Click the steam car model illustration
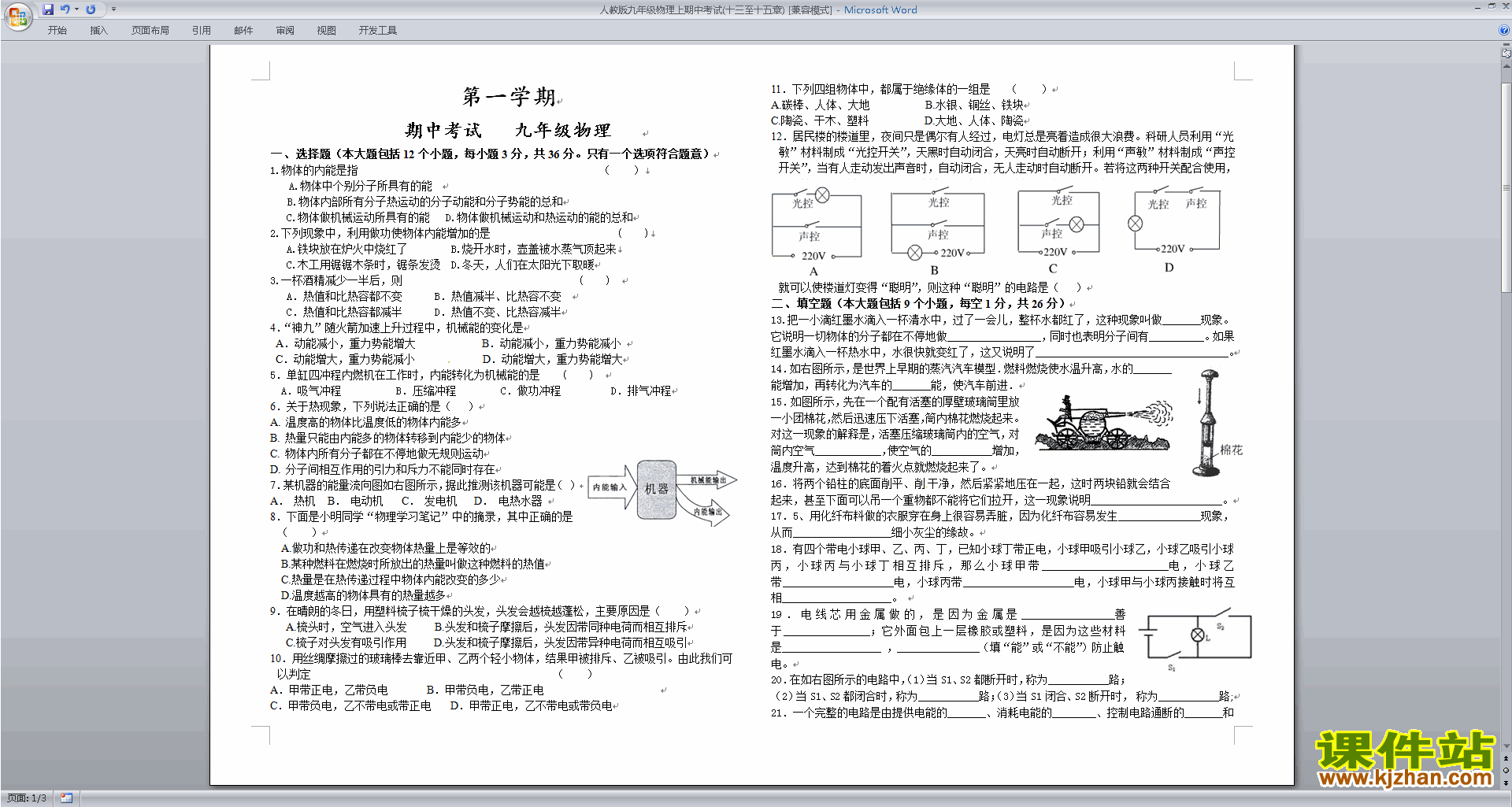This screenshot has width=1512, height=807. (1104, 424)
